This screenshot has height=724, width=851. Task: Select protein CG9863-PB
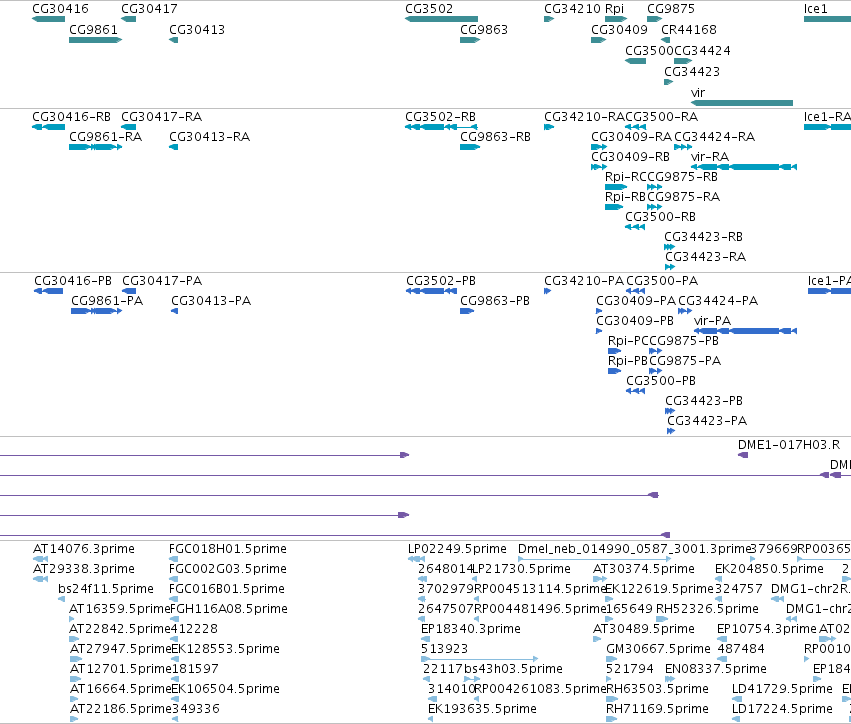tap(495, 301)
